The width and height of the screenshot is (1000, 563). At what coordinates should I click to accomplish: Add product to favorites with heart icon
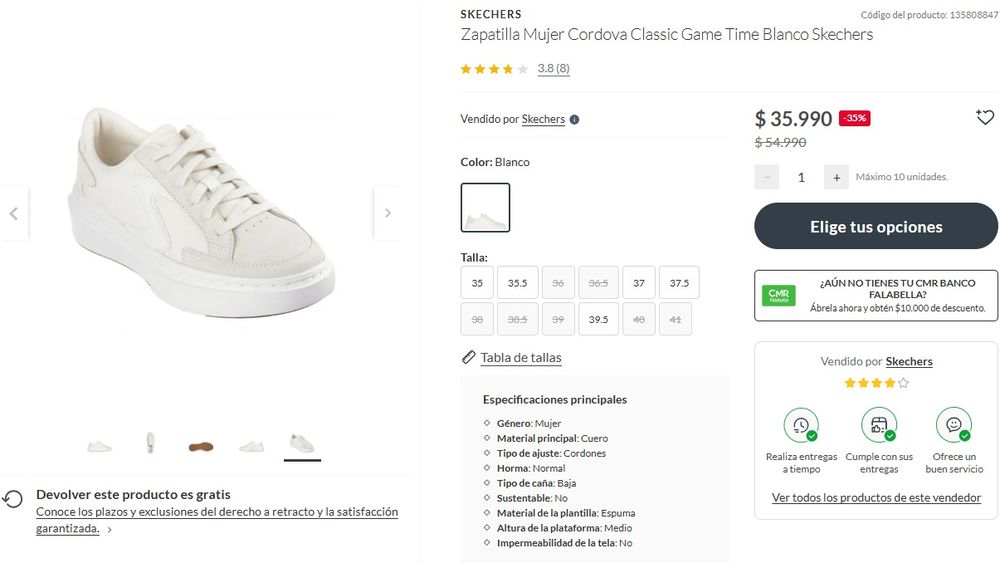coord(985,118)
